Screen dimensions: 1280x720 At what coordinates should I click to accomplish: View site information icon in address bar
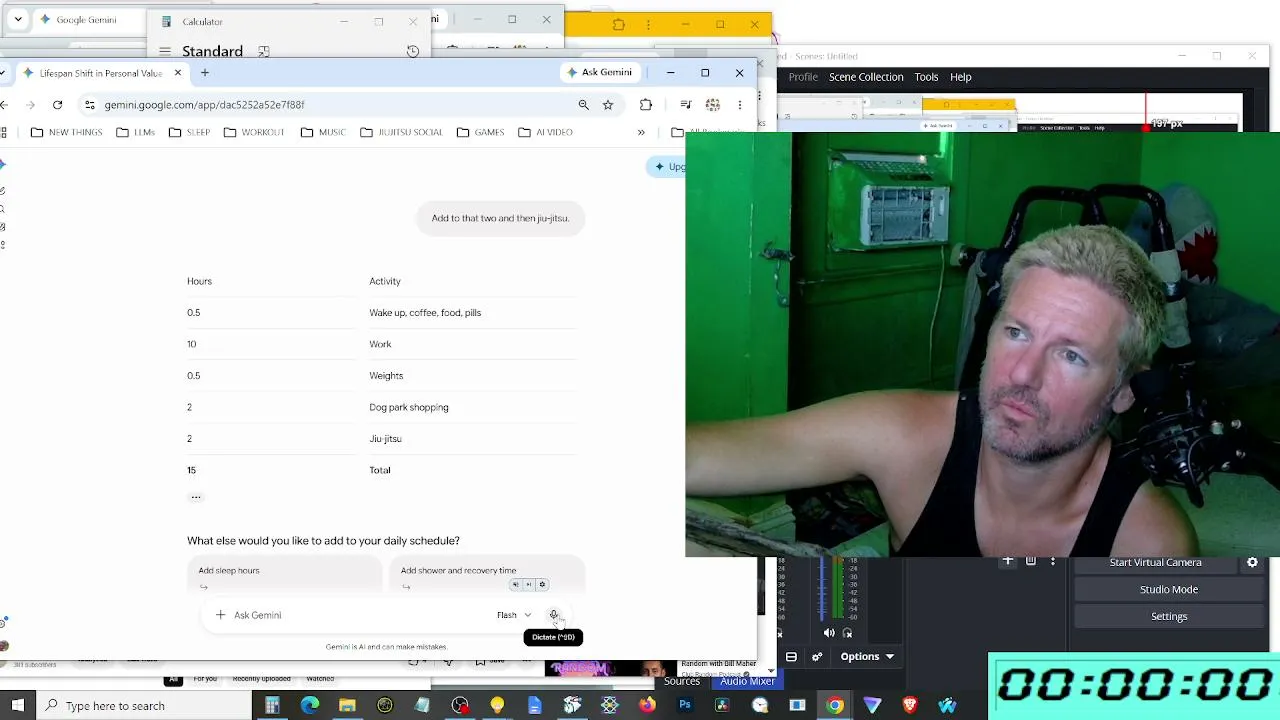coord(90,104)
